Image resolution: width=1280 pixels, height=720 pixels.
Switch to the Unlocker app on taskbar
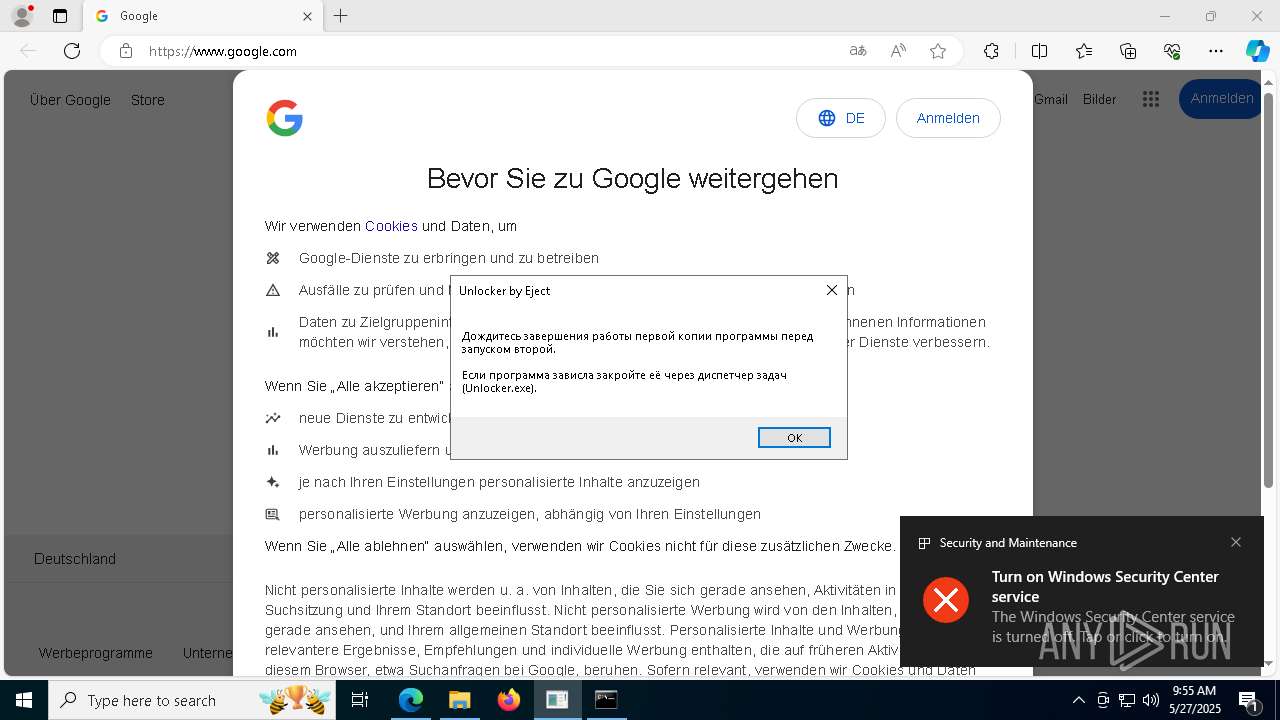[557, 700]
